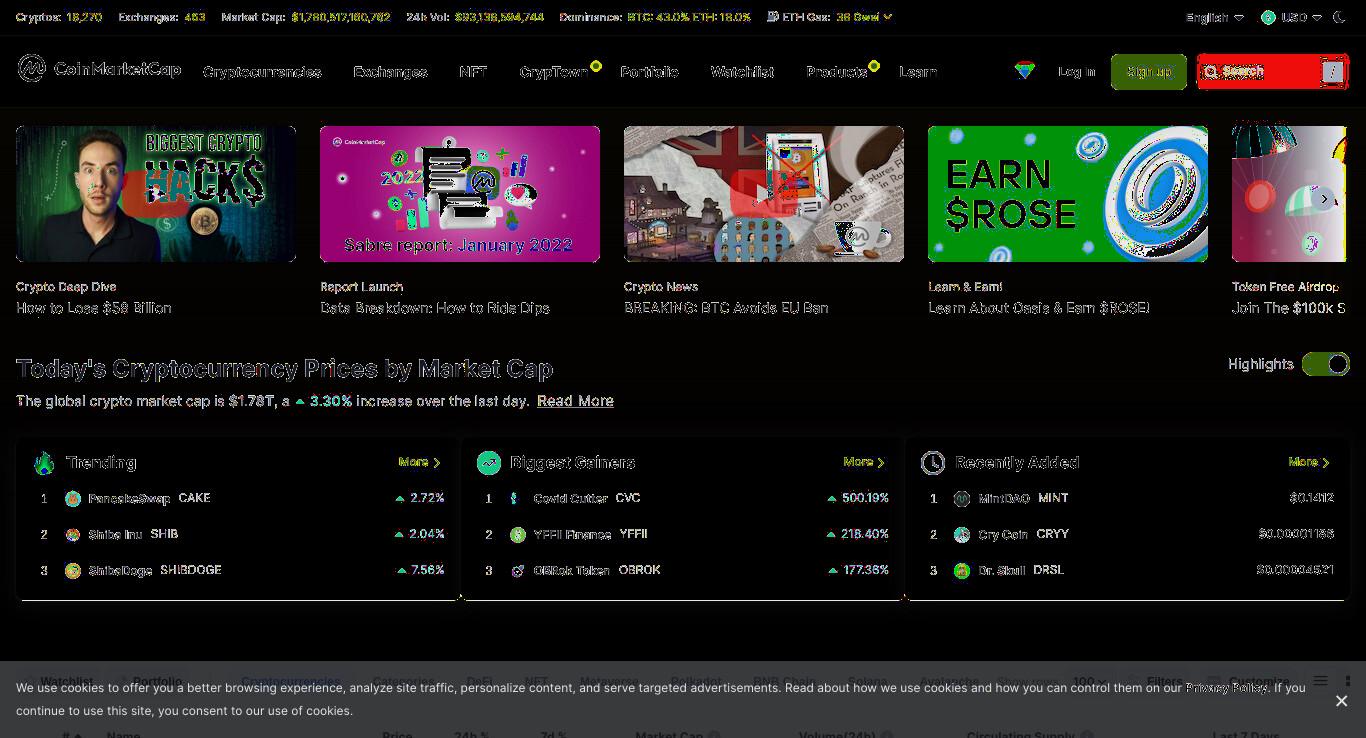Open Data Breakdown: How to Ride Dips
The width and height of the screenshot is (1366, 738).
(435, 308)
